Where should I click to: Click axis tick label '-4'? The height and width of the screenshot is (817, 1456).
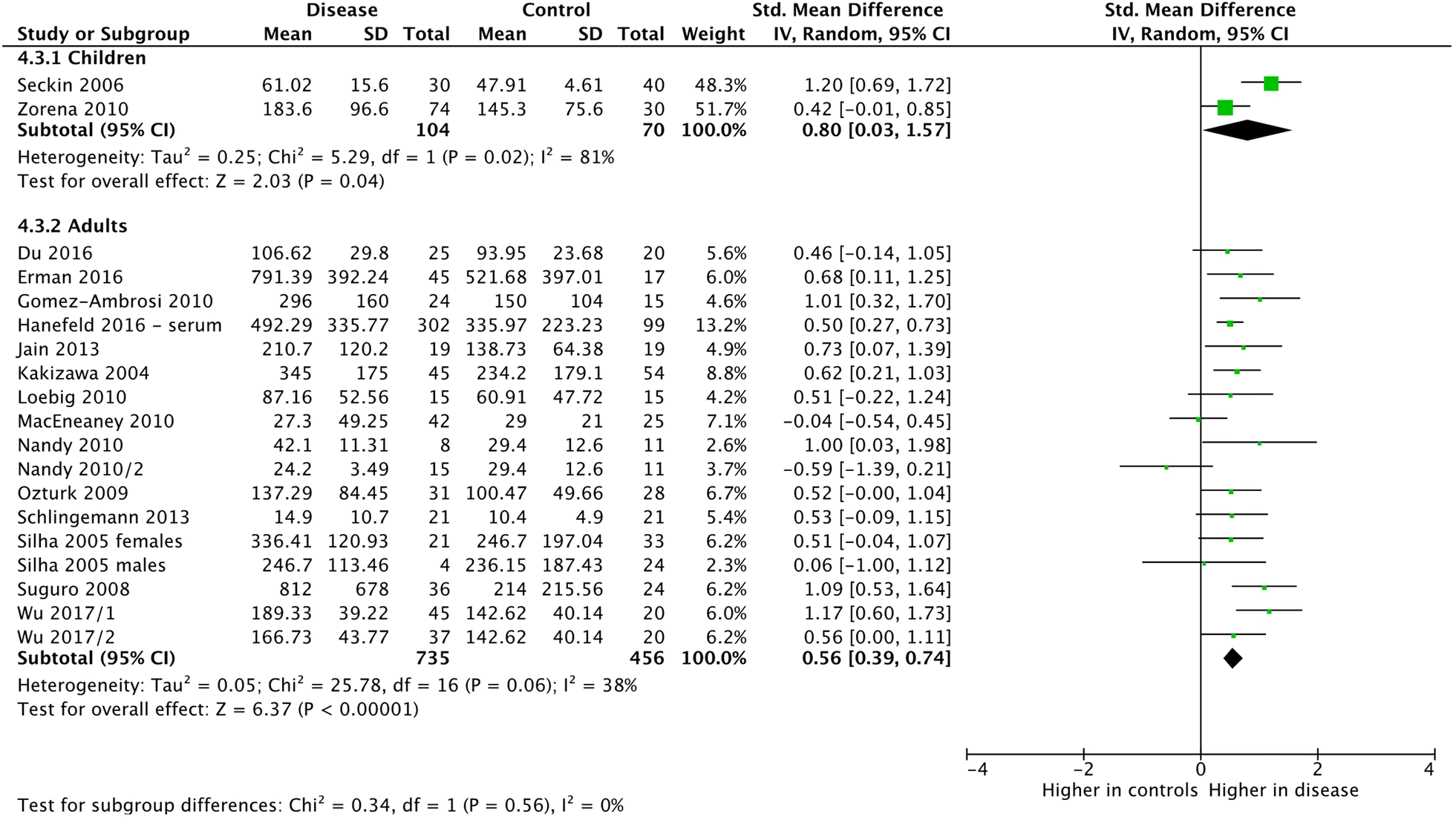click(x=977, y=770)
